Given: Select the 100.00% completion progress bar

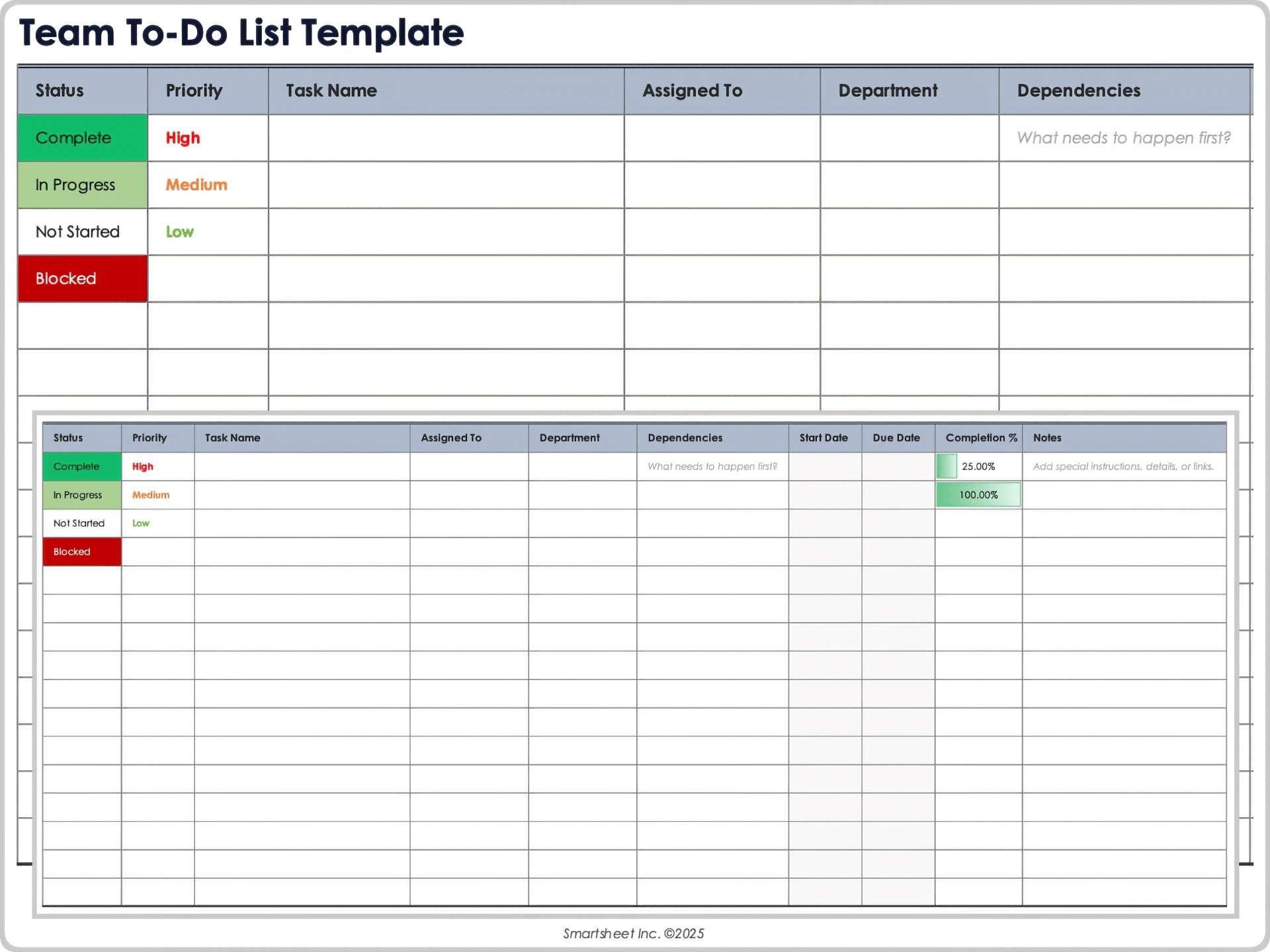Looking at the screenshot, I should (978, 495).
